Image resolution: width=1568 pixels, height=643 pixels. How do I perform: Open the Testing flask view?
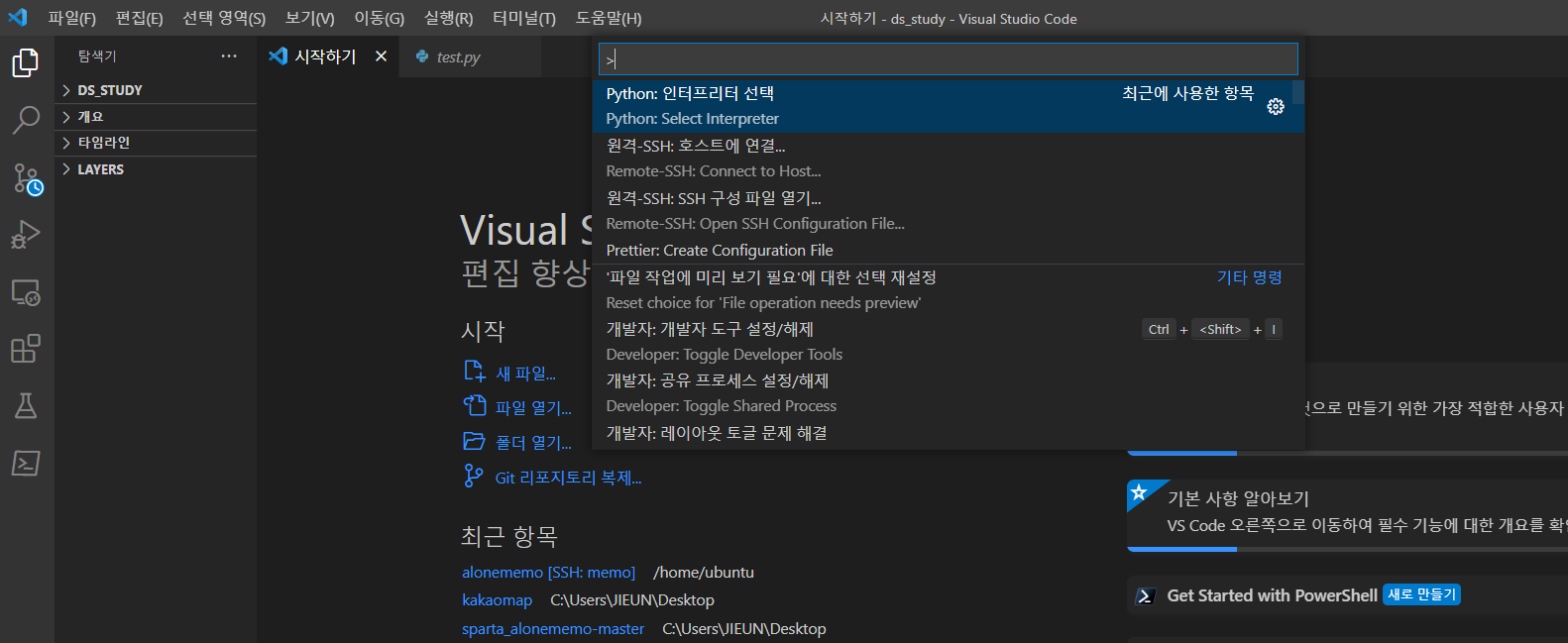[26, 405]
